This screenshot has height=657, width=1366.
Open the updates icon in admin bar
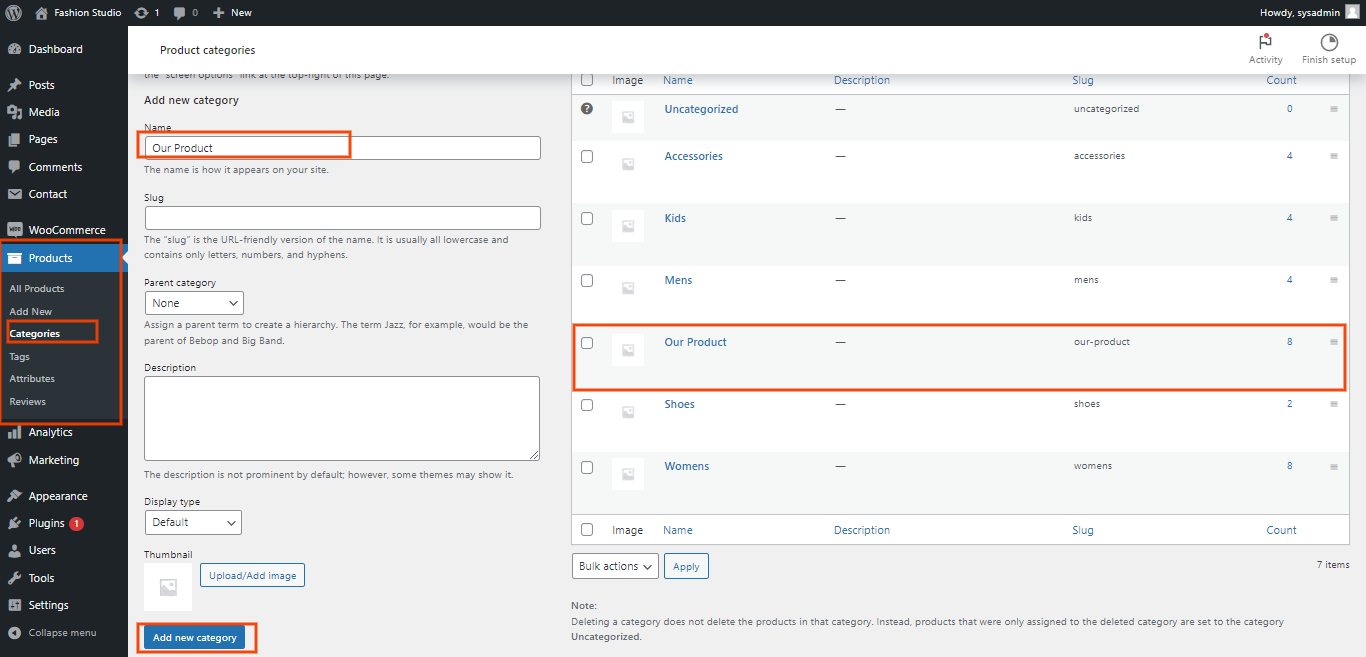(141, 12)
